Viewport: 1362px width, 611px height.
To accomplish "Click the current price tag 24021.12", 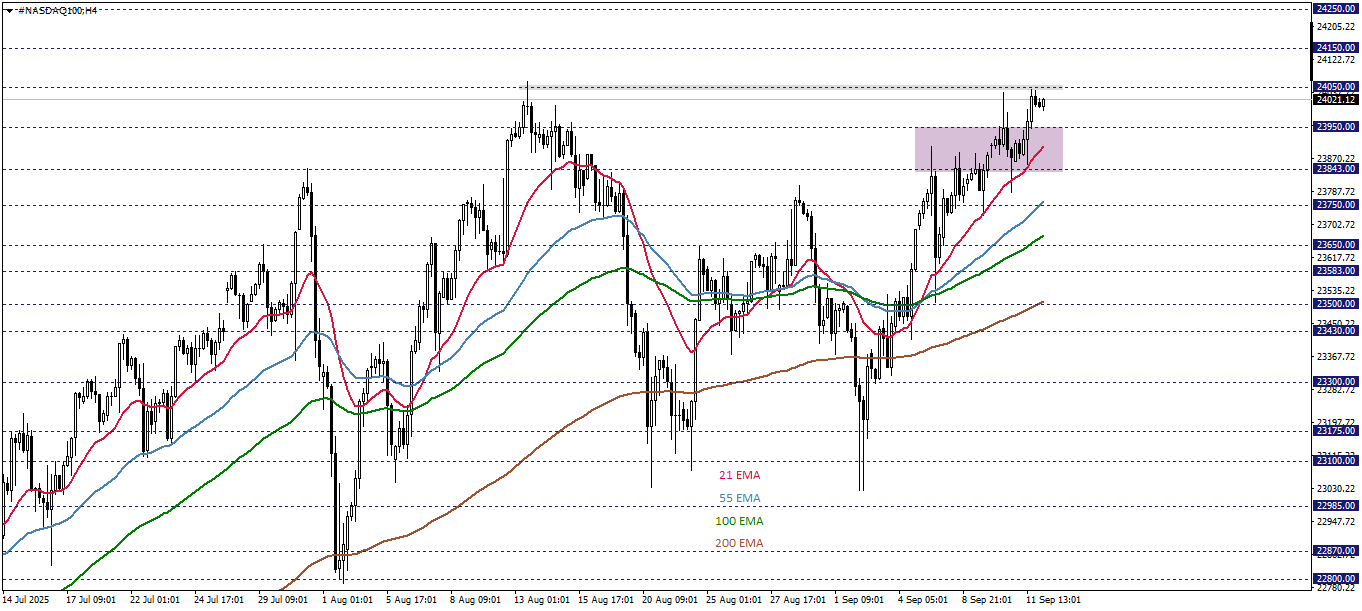I will [1336, 99].
